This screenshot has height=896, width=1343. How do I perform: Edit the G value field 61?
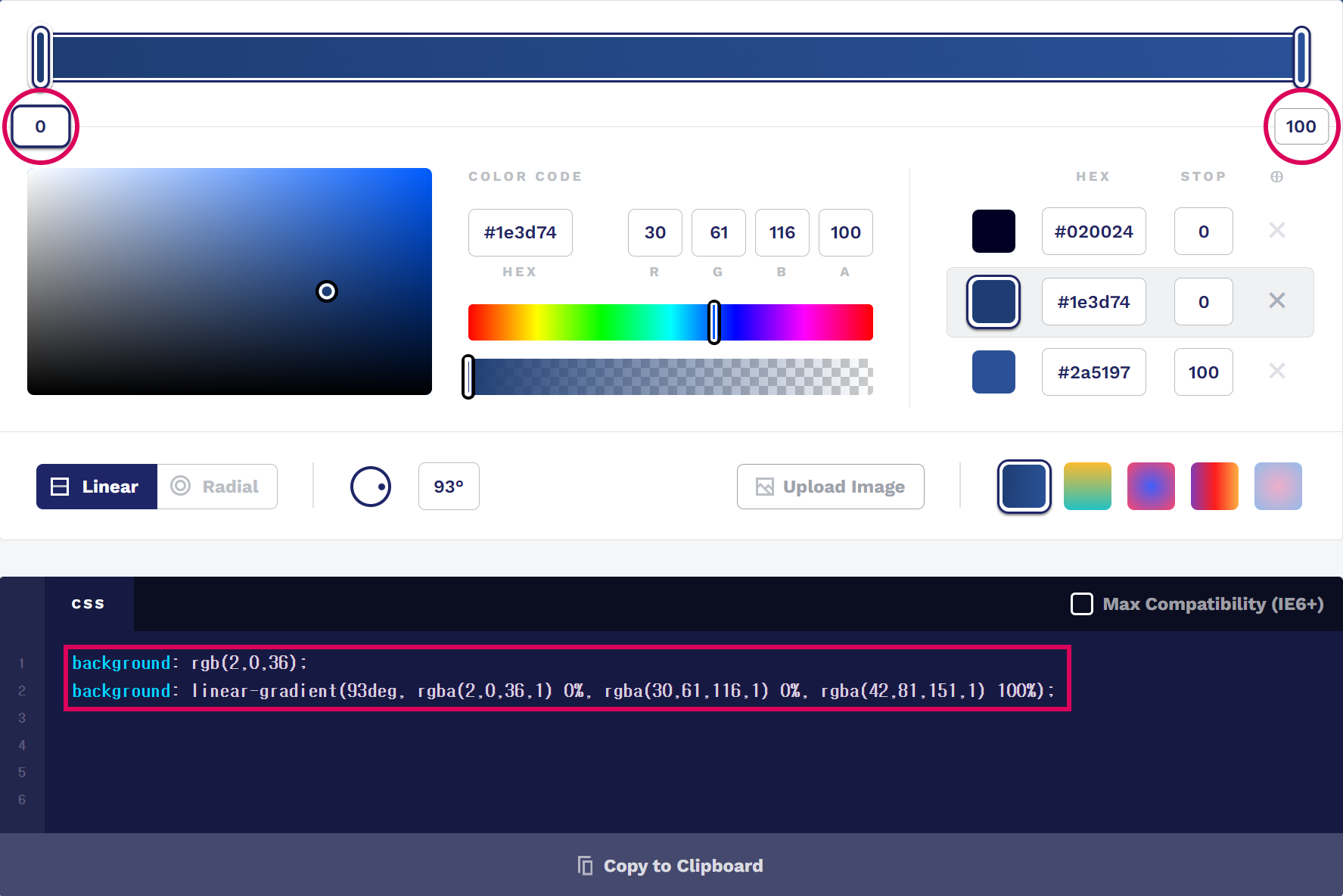[719, 232]
